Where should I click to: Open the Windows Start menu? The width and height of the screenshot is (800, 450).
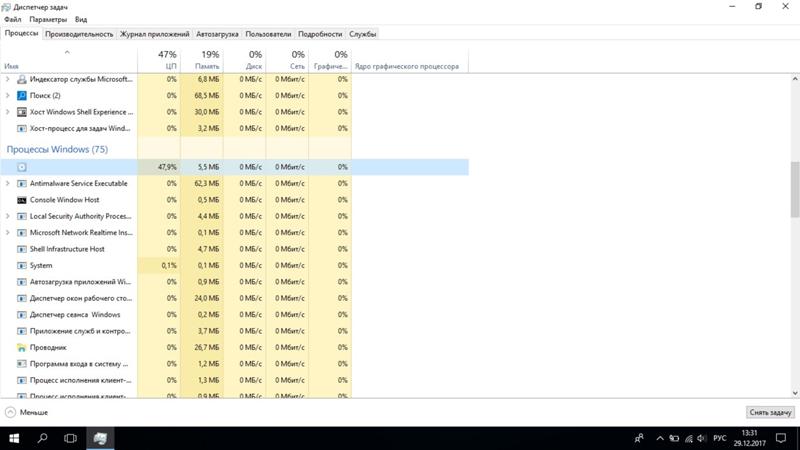(x=14, y=438)
